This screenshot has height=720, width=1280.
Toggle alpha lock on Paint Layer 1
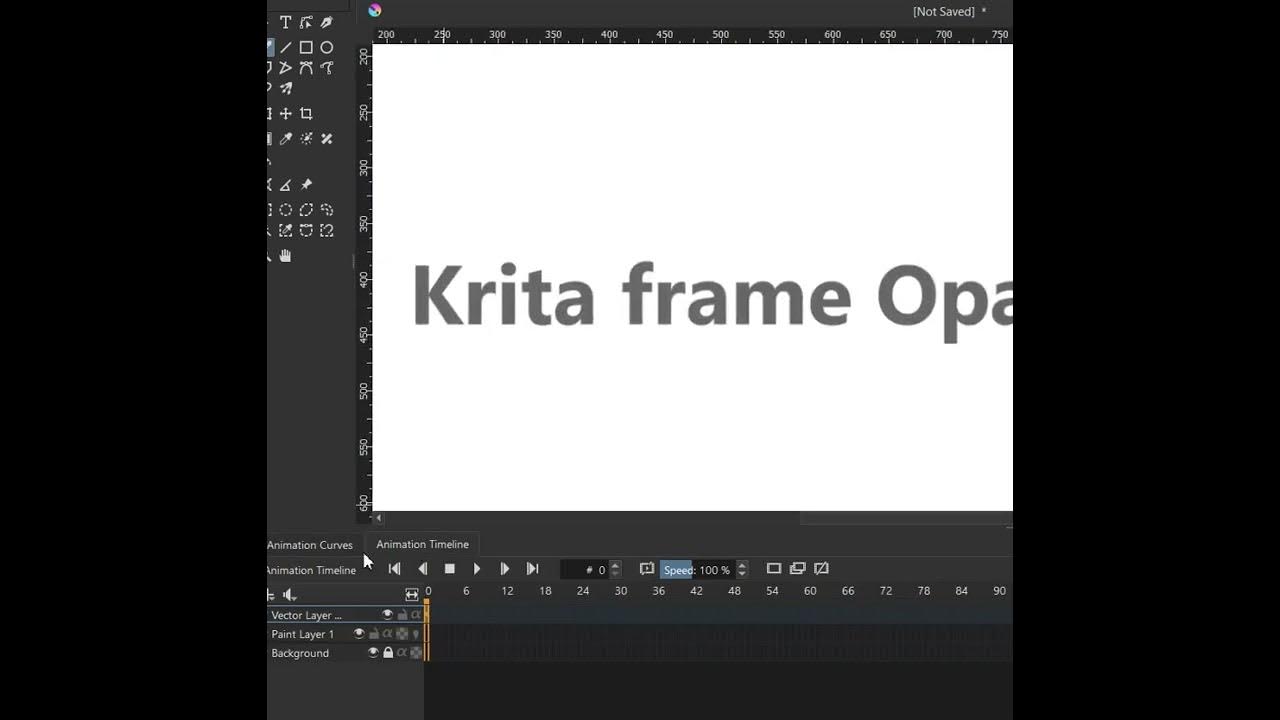pyautogui.click(x=402, y=634)
